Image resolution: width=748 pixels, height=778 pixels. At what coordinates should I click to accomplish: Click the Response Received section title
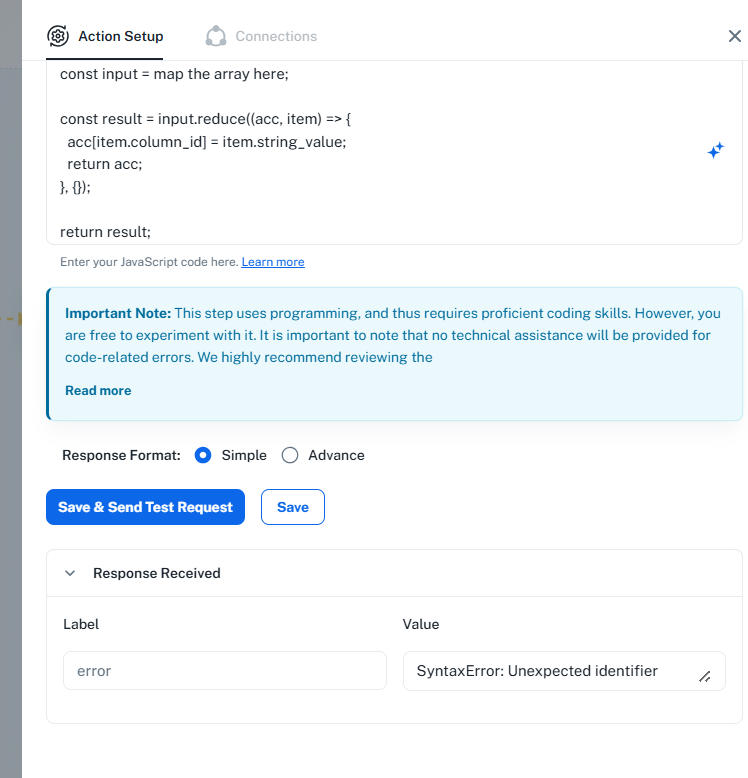click(x=156, y=573)
